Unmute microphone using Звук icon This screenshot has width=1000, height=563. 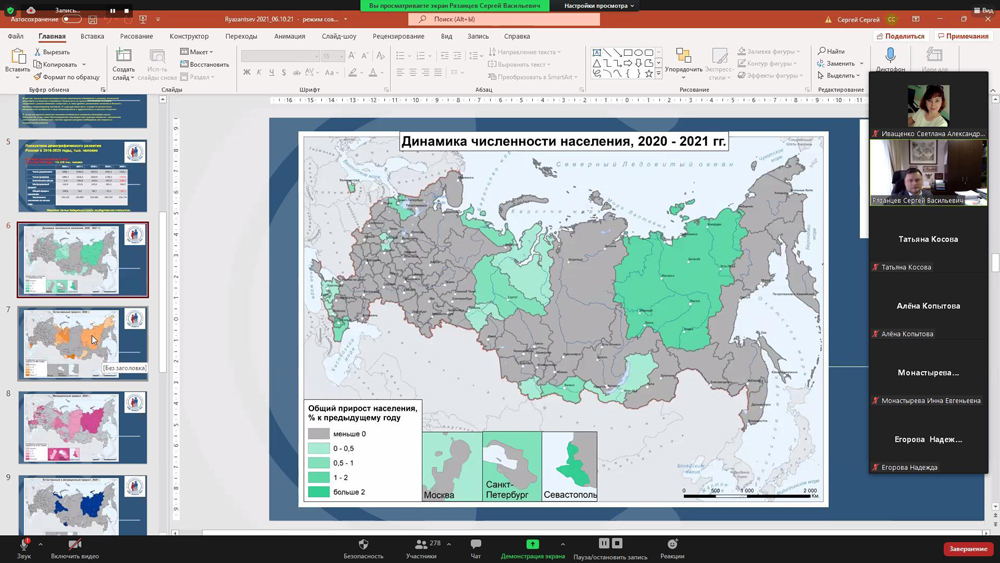[x=23, y=544]
